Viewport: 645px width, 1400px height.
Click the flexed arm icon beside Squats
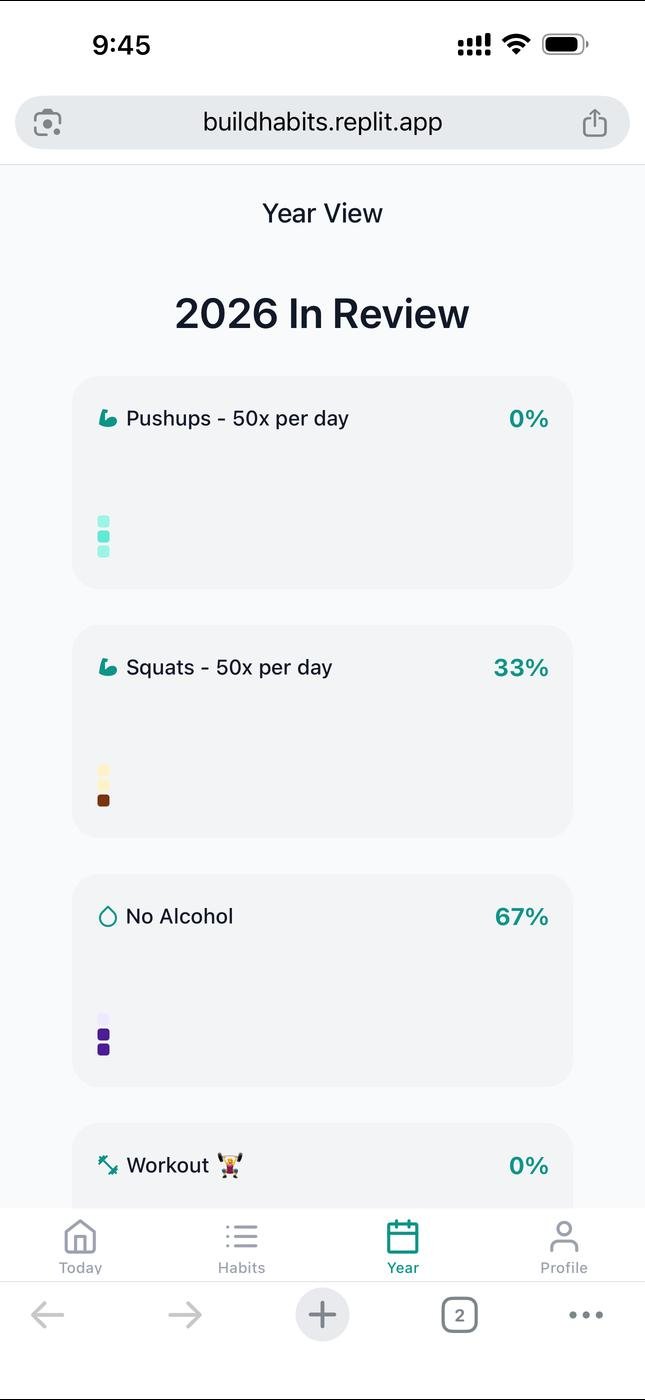108,667
